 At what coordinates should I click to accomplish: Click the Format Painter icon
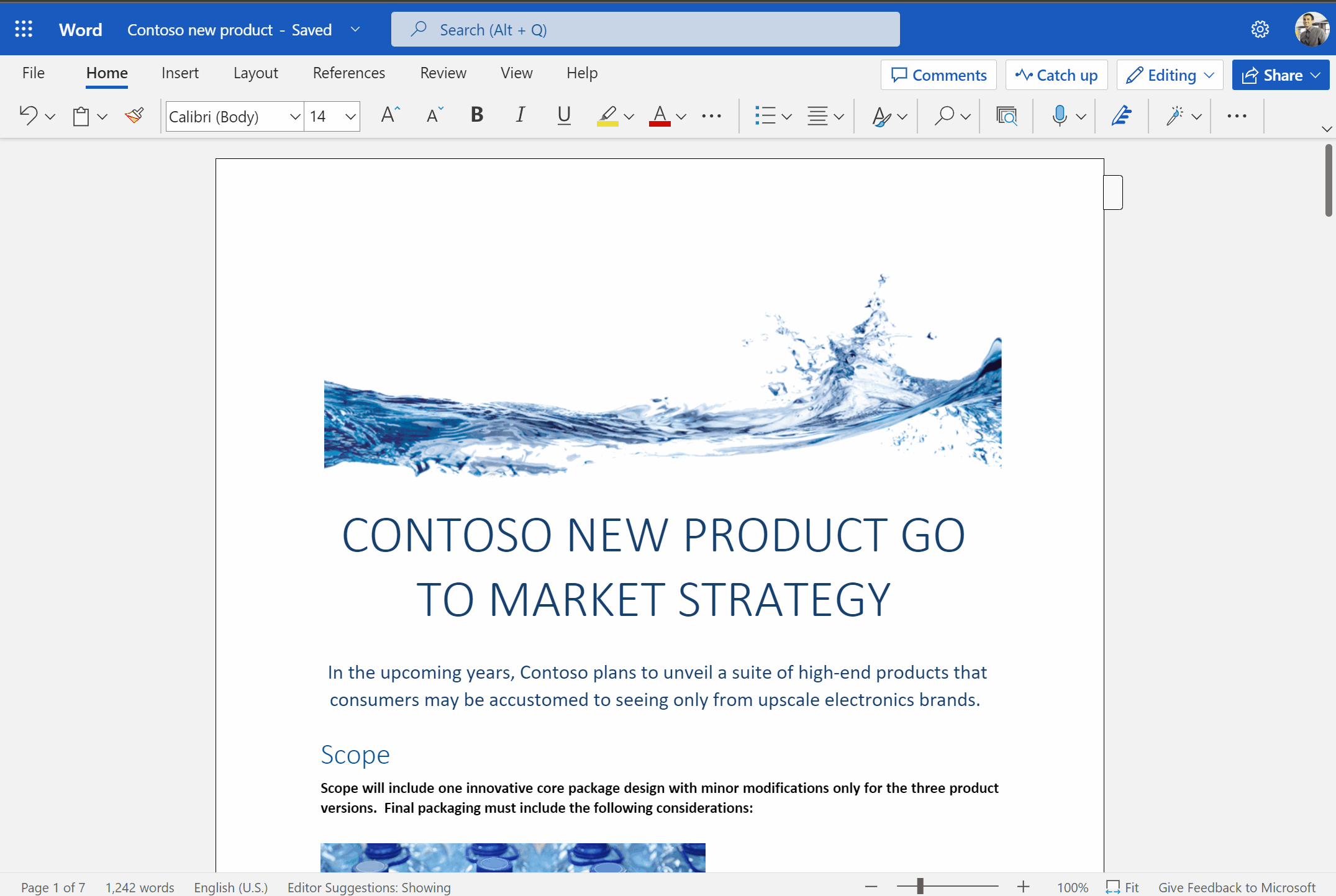click(x=134, y=115)
